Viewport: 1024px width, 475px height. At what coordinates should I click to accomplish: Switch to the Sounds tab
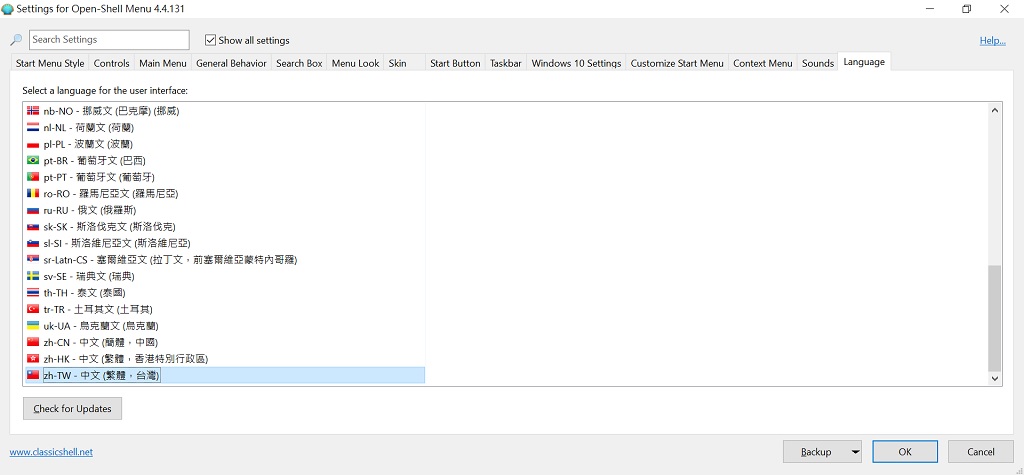[818, 63]
